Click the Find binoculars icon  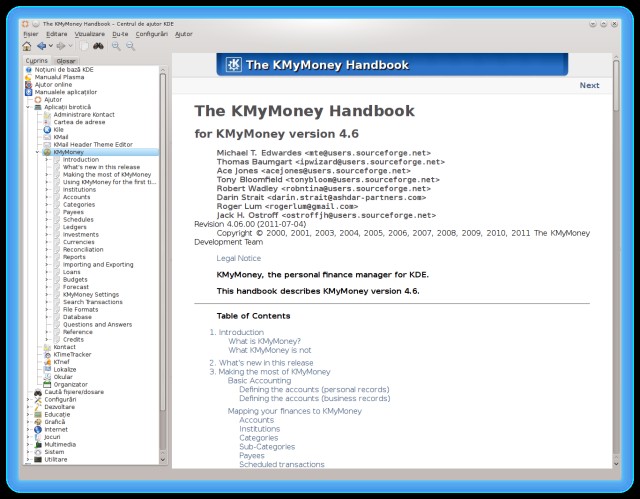point(98,46)
